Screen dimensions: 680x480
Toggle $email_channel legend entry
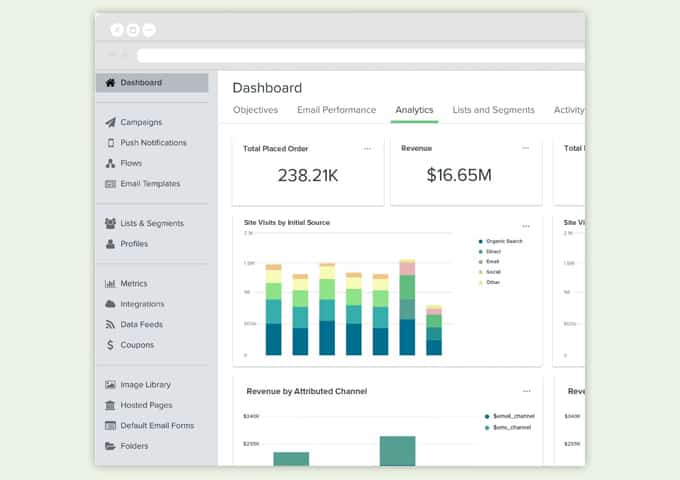(510, 416)
